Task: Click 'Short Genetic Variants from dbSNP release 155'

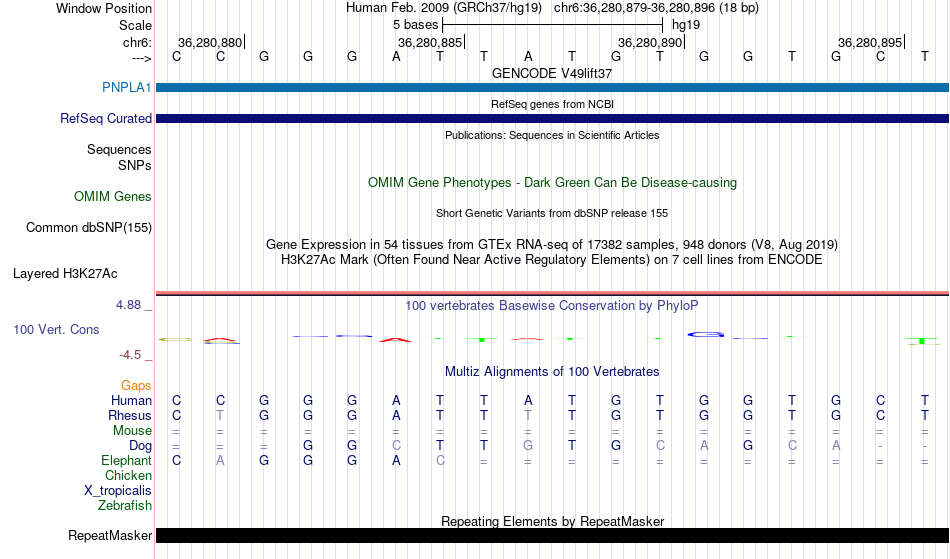Action: tap(552, 213)
